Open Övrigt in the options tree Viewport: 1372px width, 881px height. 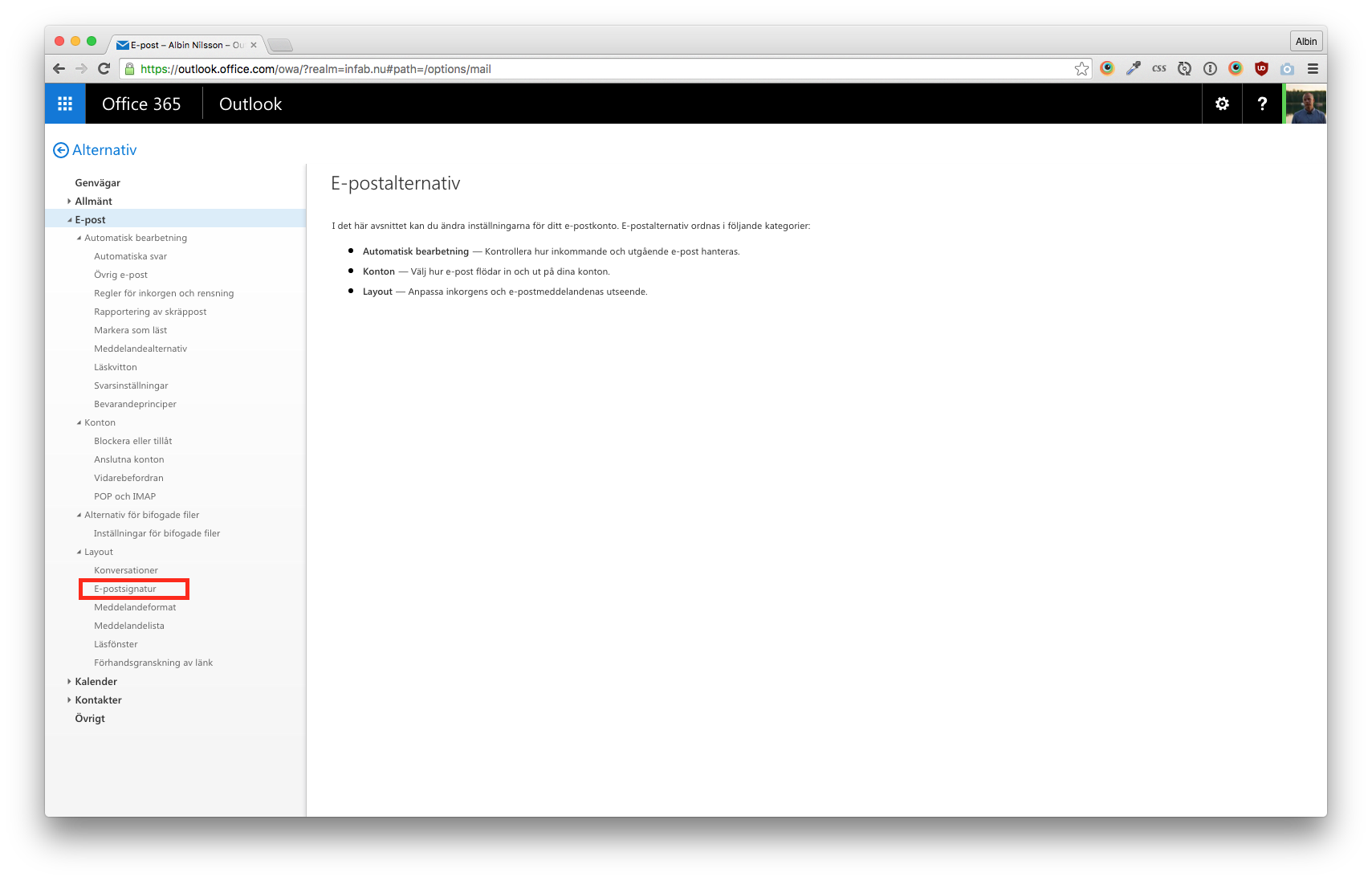(90, 719)
